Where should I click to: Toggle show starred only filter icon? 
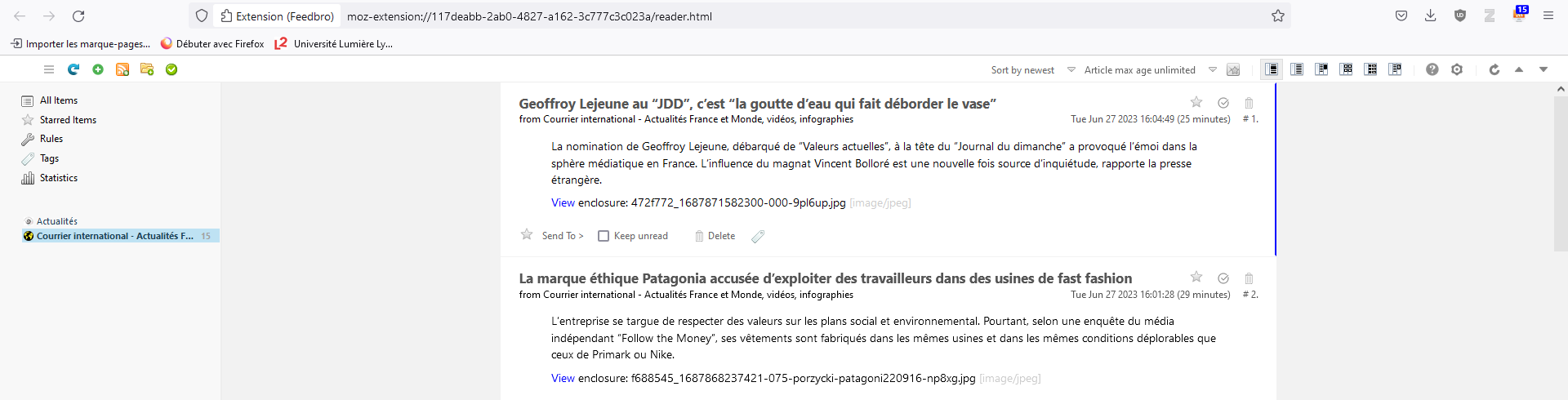point(1233,70)
